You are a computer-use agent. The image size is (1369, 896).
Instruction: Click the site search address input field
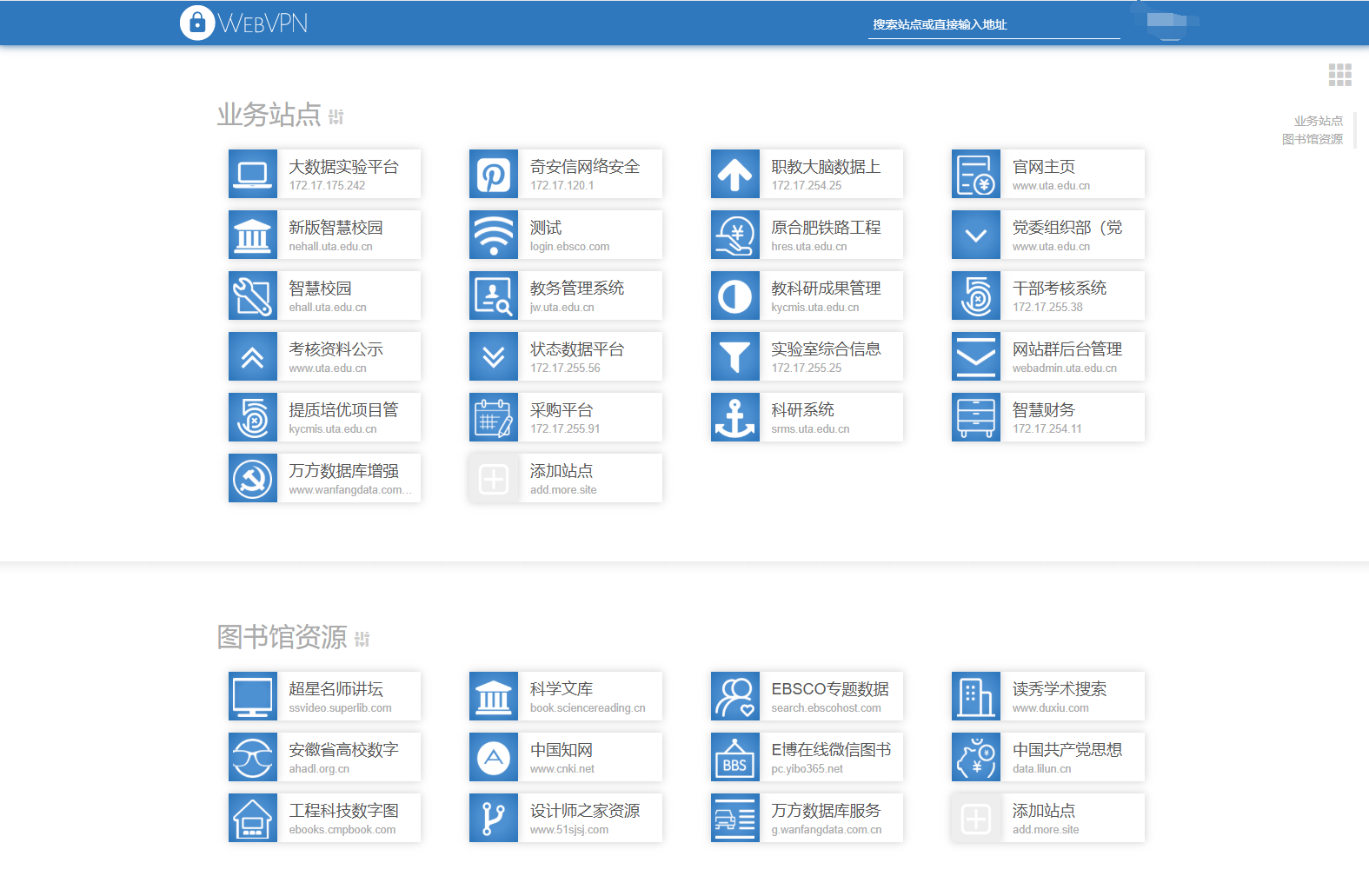(x=993, y=25)
